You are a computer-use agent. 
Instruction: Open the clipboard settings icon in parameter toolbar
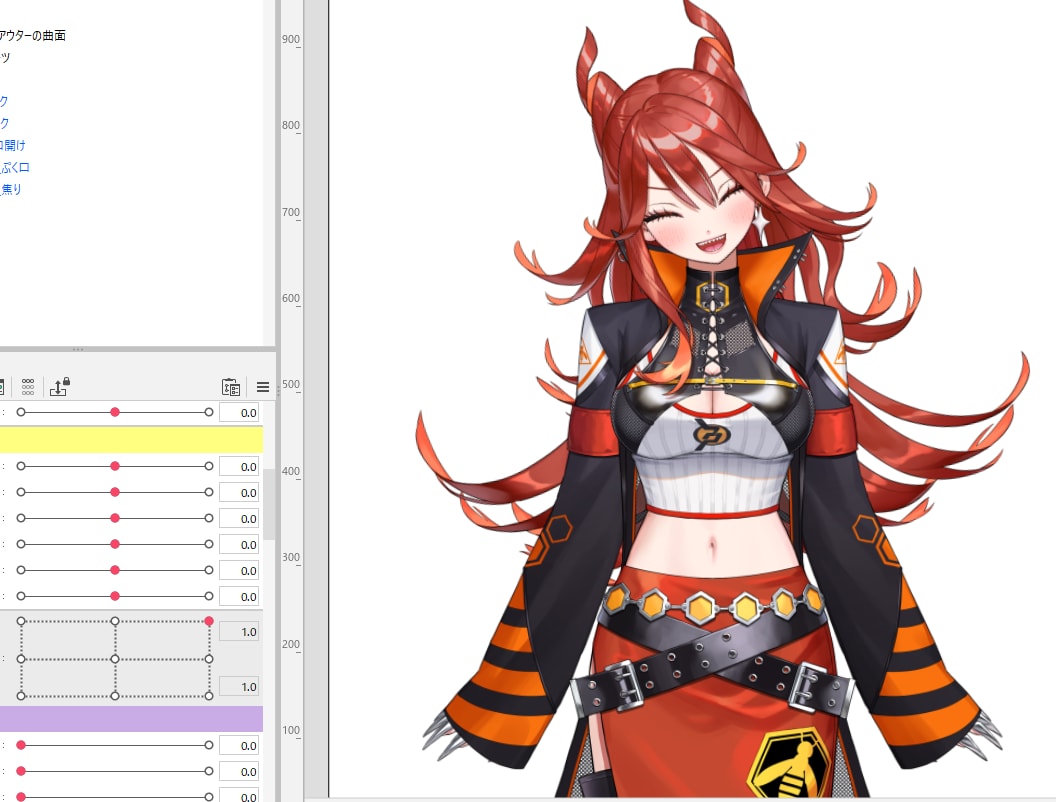tap(230, 387)
